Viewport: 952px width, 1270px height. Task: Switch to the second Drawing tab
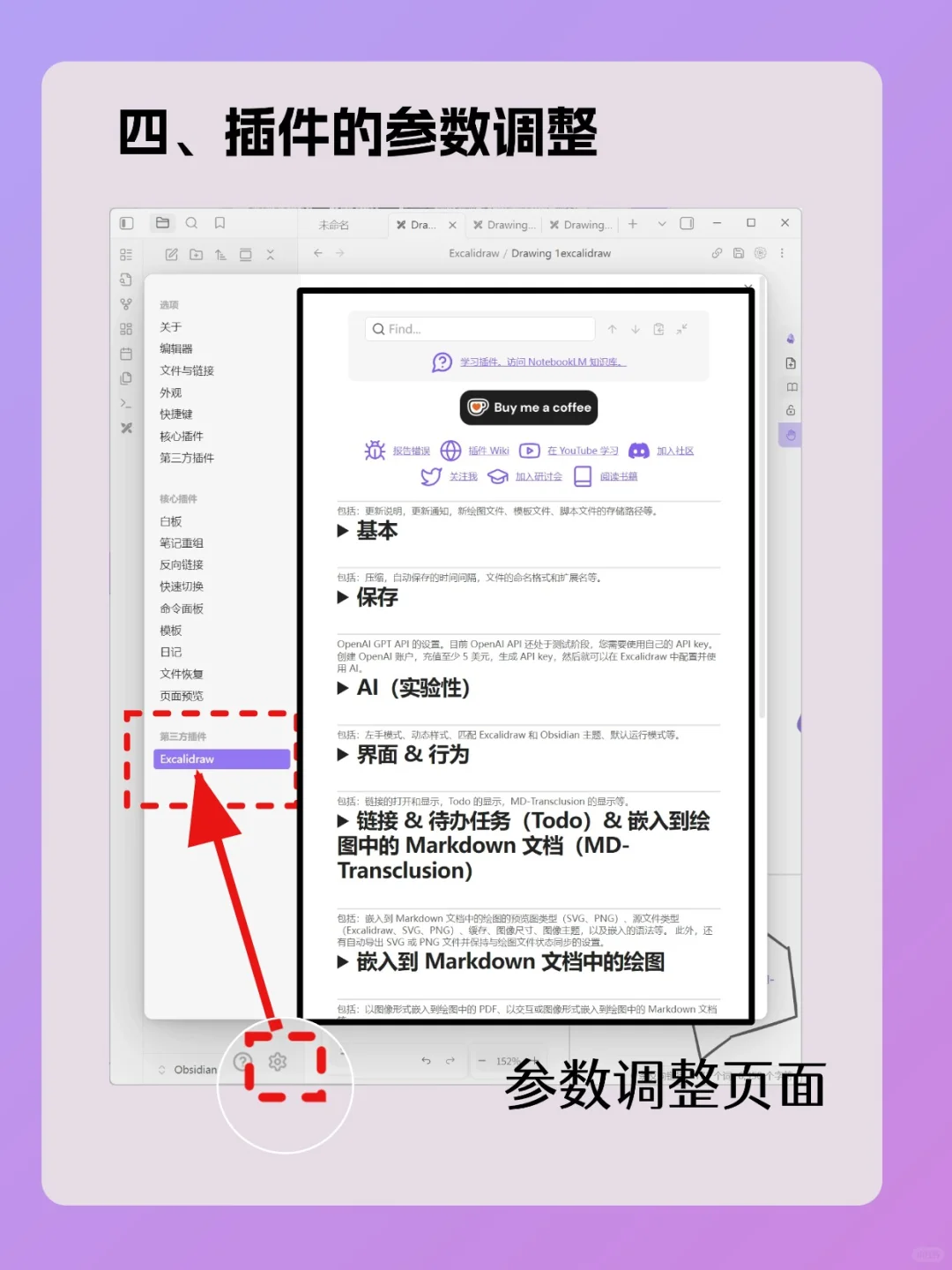tap(503, 224)
